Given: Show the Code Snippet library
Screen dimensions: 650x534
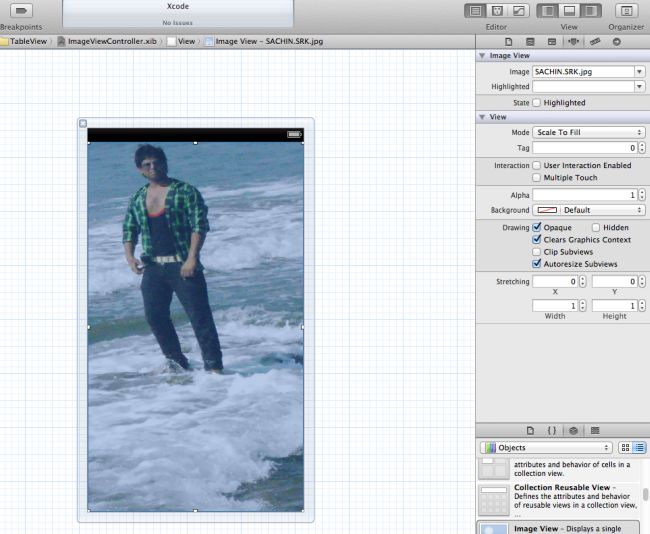Looking at the screenshot, I should (552, 430).
